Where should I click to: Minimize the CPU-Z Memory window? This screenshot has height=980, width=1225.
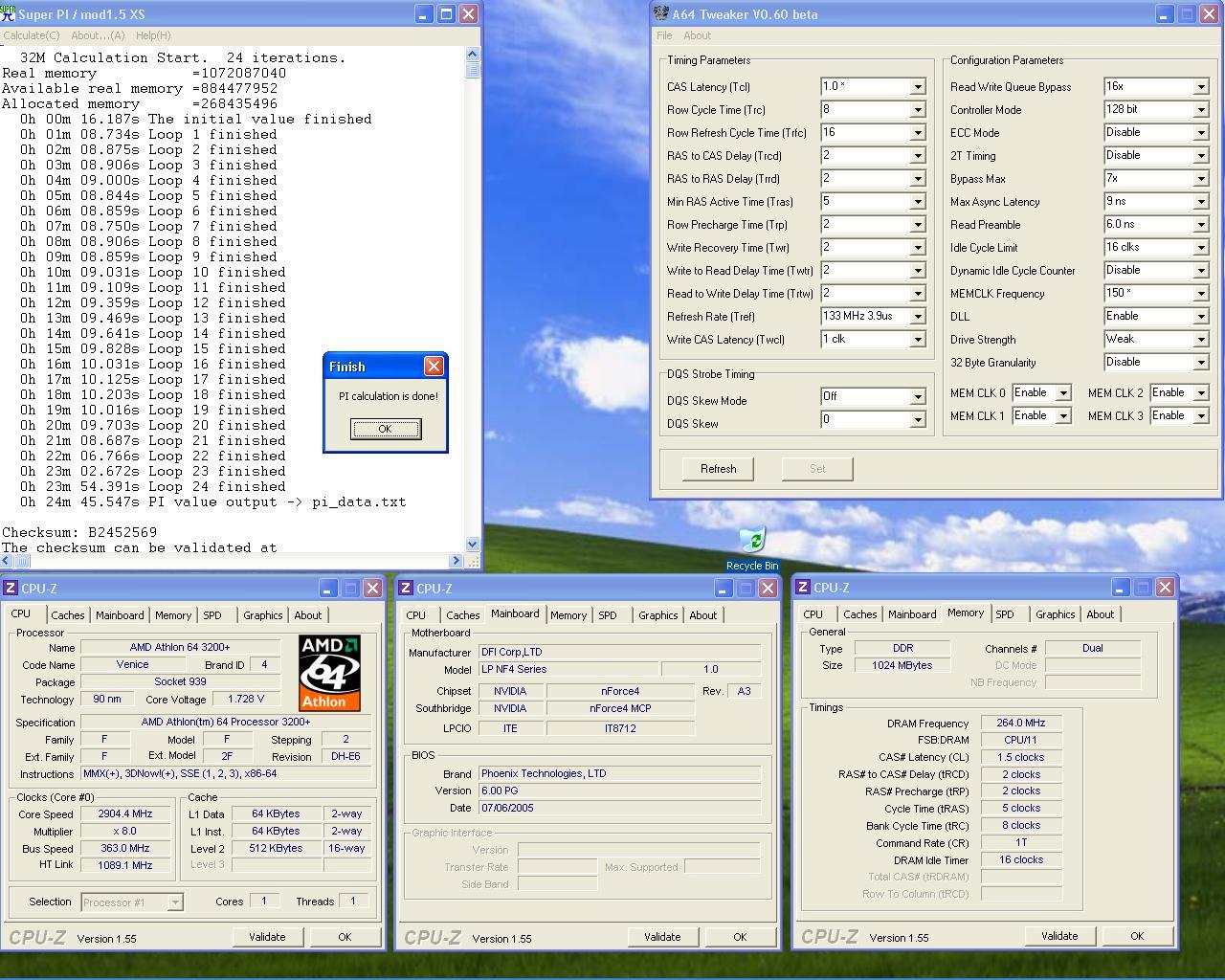[x=1120, y=587]
